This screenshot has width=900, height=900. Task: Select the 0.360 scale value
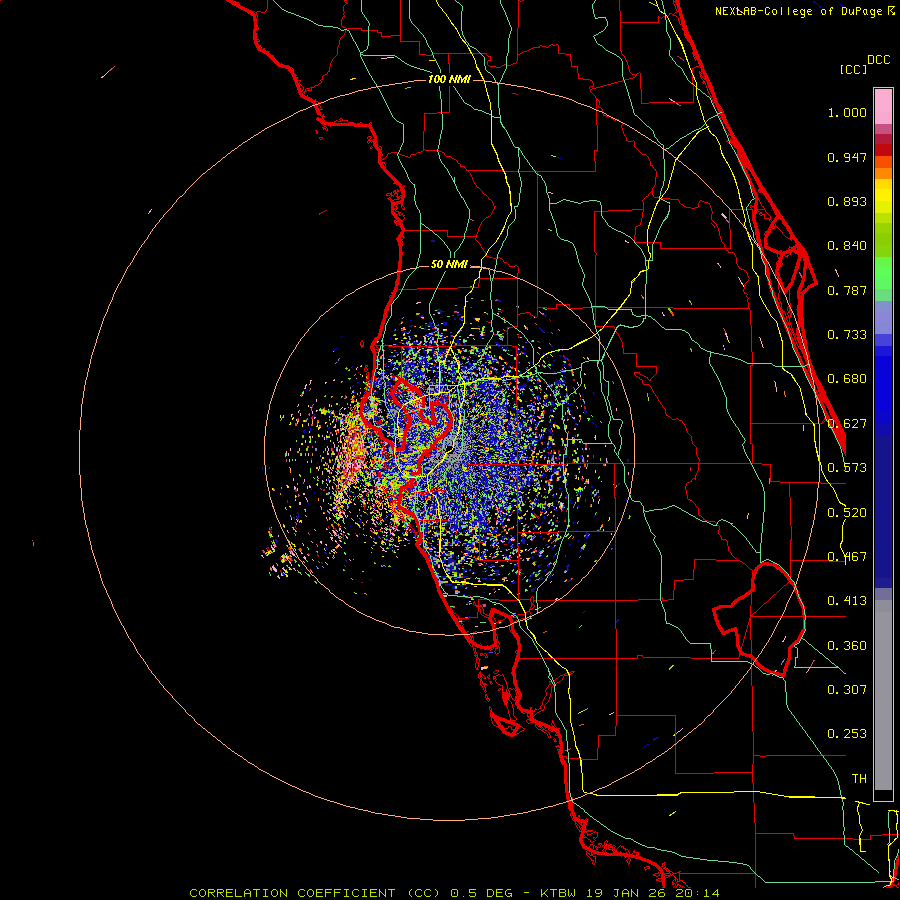847,646
